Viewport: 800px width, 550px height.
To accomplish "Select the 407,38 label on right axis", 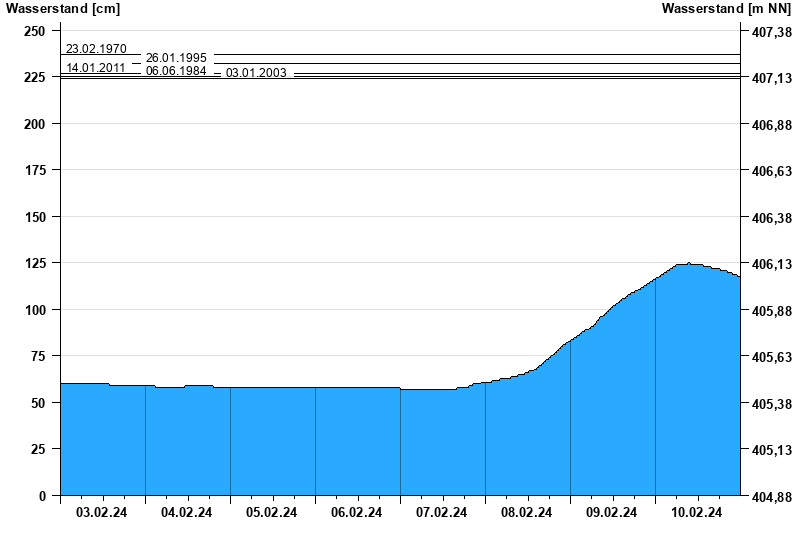I will [x=770, y=32].
